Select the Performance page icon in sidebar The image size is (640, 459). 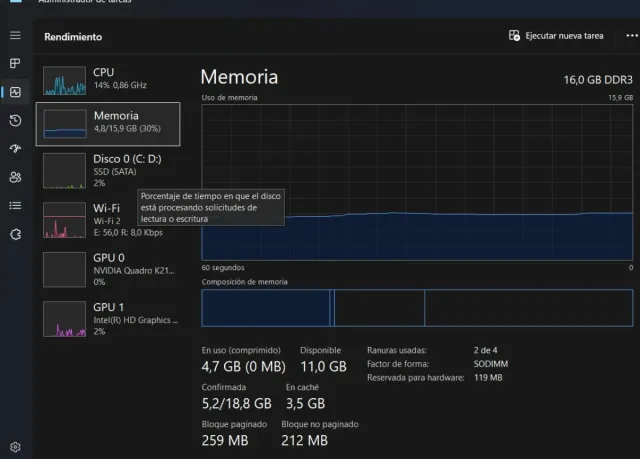tap(15, 92)
